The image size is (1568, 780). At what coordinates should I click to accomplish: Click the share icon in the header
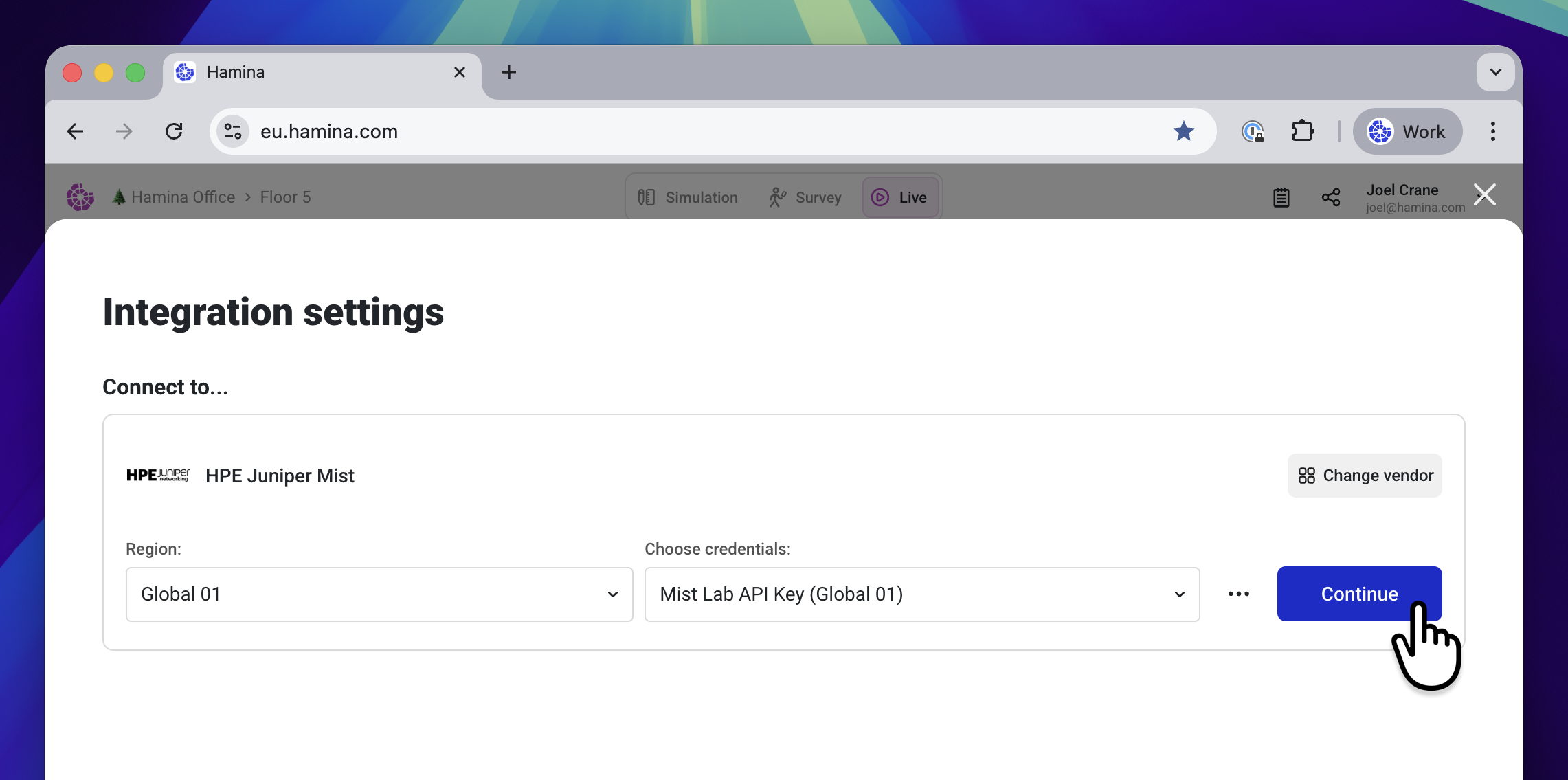click(x=1331, y=197)
